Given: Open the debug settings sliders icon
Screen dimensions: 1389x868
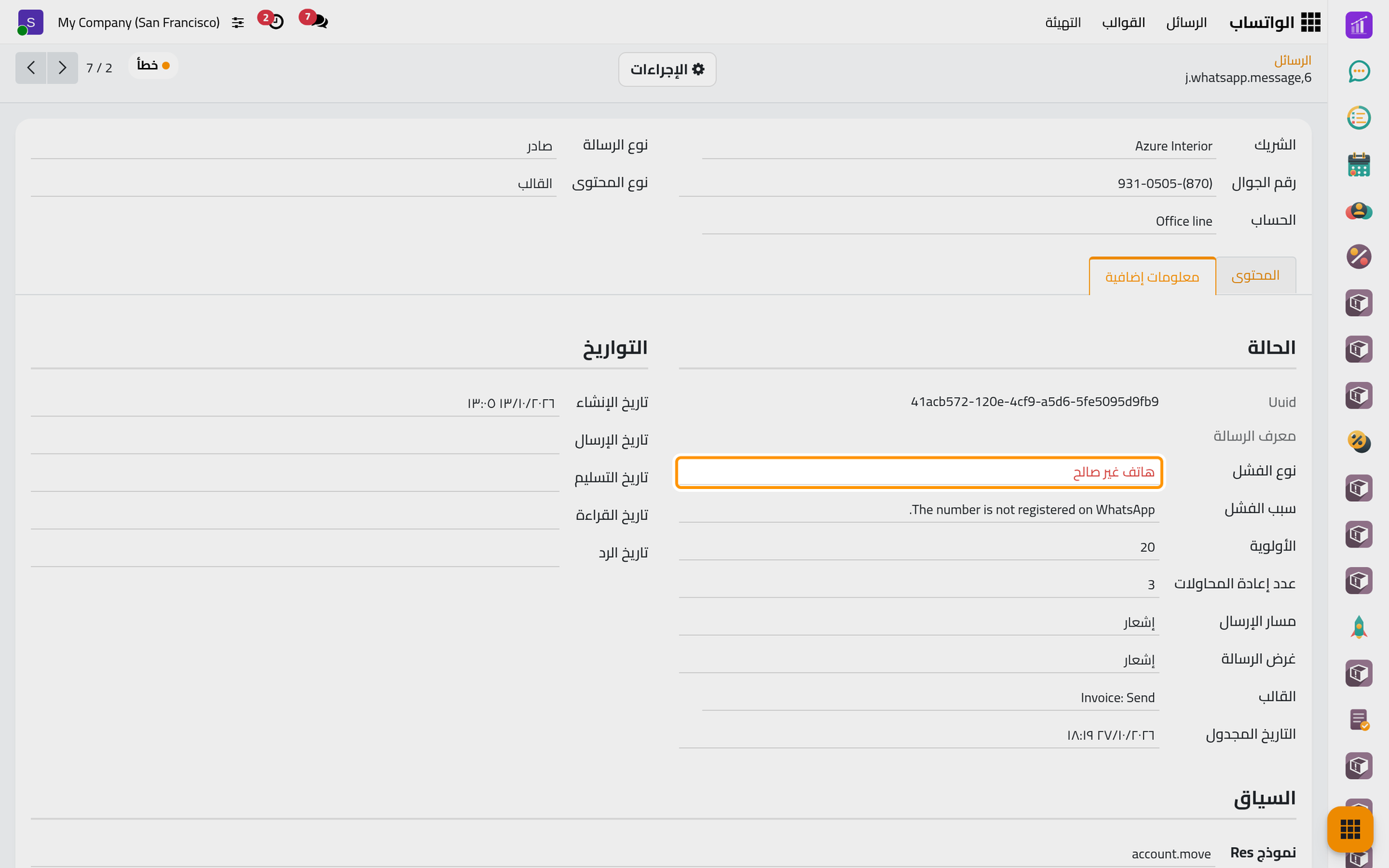Looking at the screenshot, I should click(x=238, y=22).
